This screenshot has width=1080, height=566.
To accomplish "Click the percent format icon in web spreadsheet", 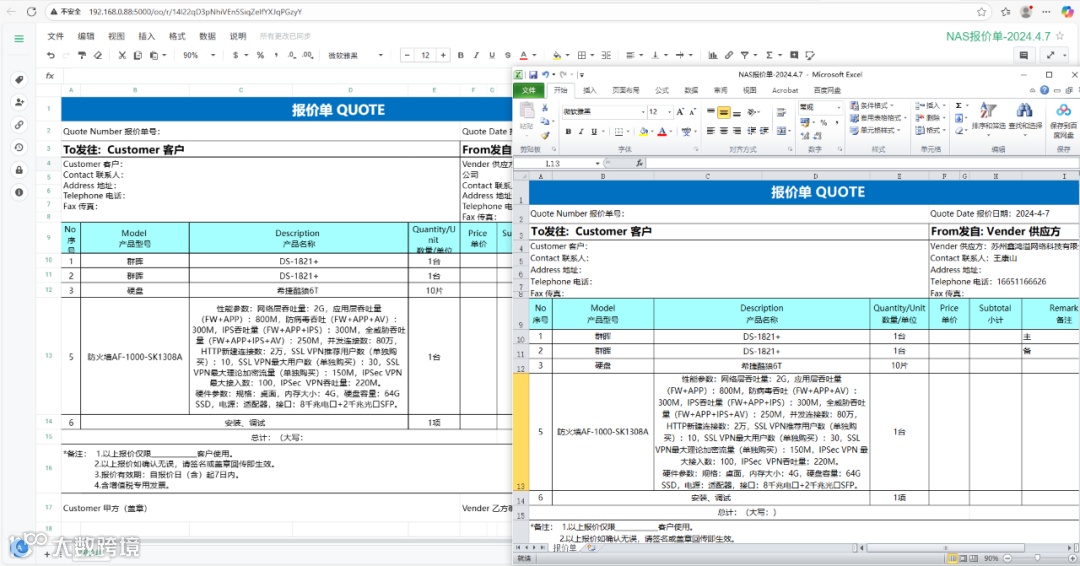I will 260,55.
